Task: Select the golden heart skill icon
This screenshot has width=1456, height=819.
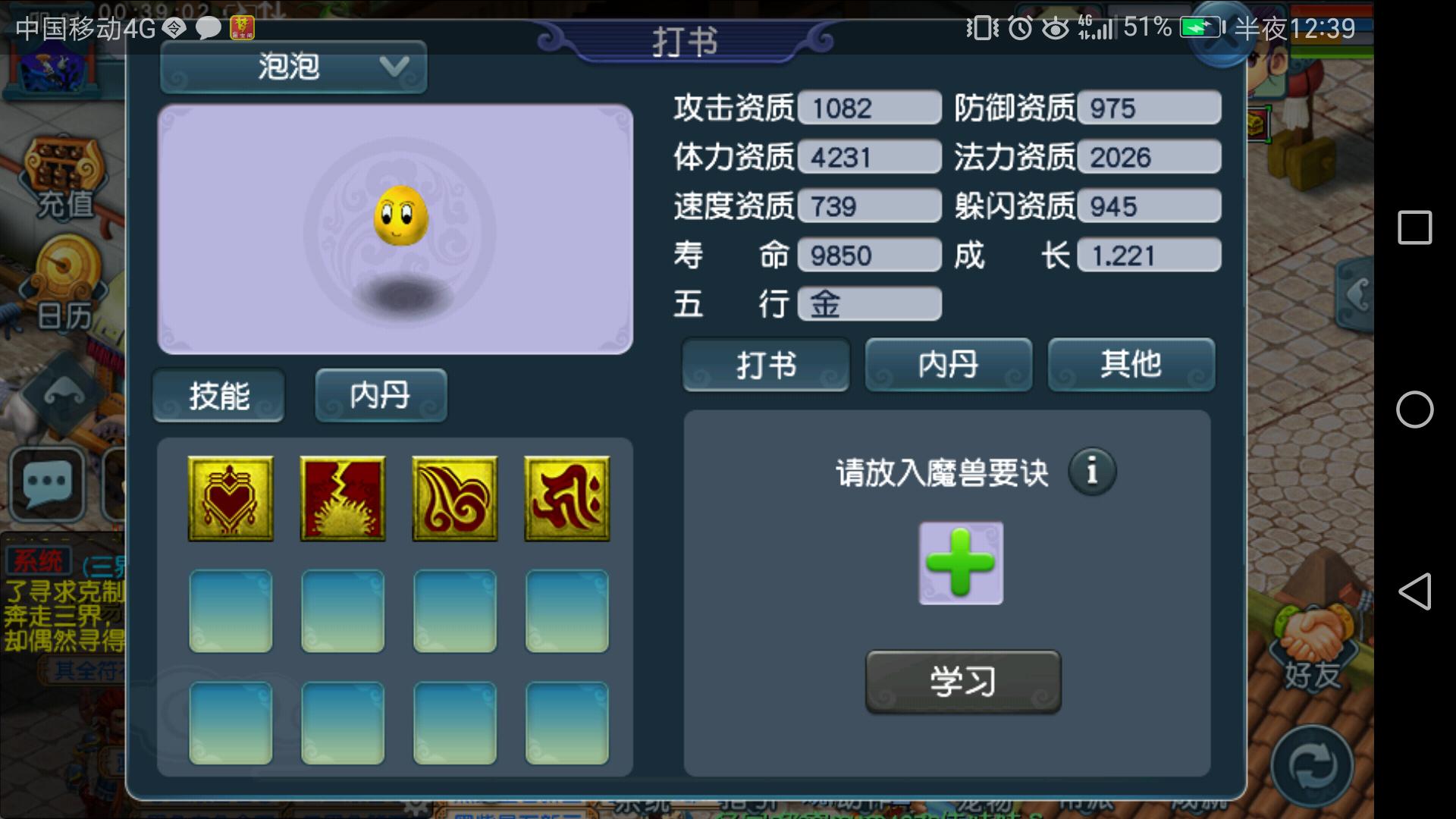Action: tap(231, 498)
